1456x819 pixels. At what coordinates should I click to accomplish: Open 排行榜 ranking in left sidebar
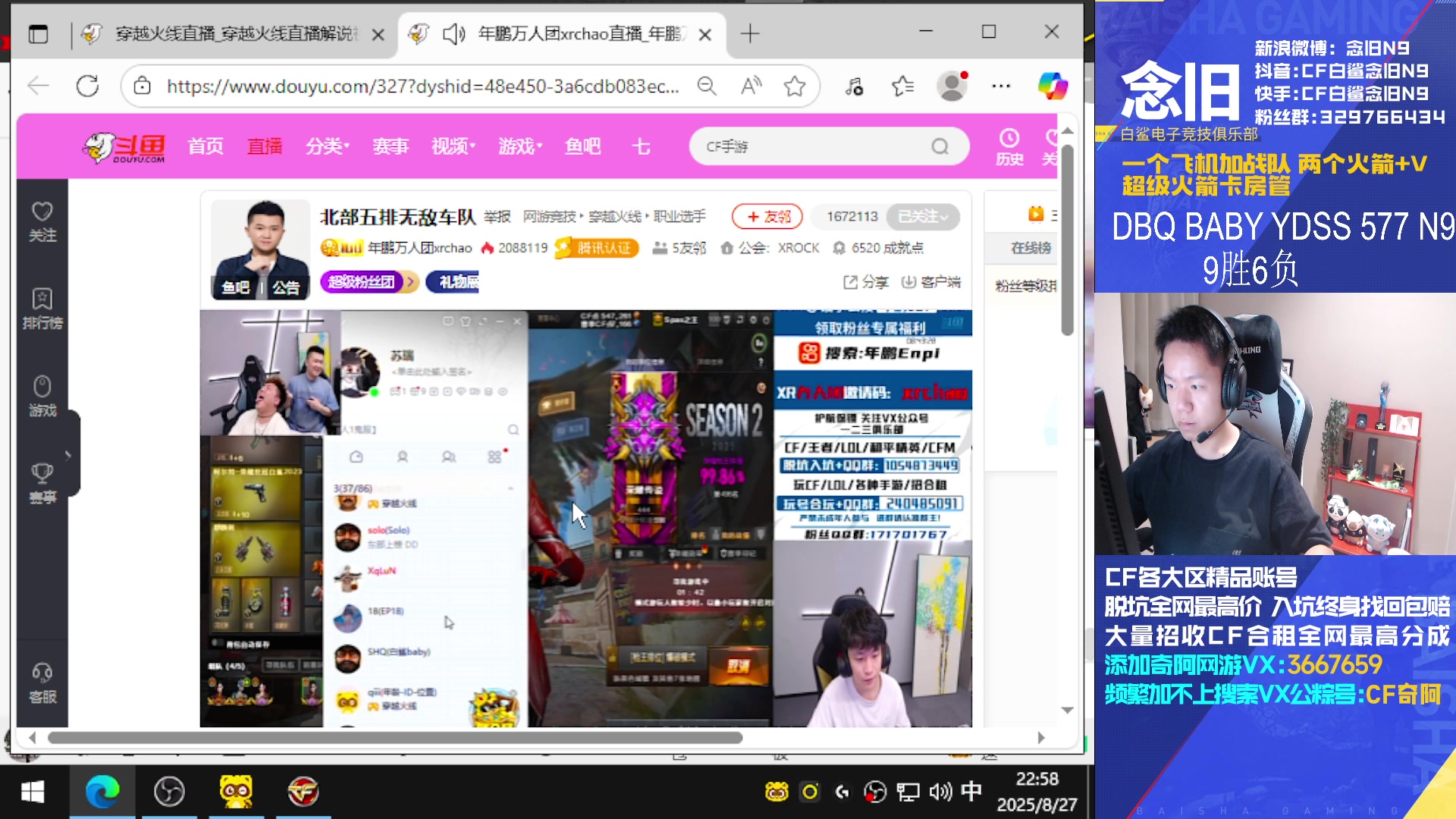coord(42,309)
